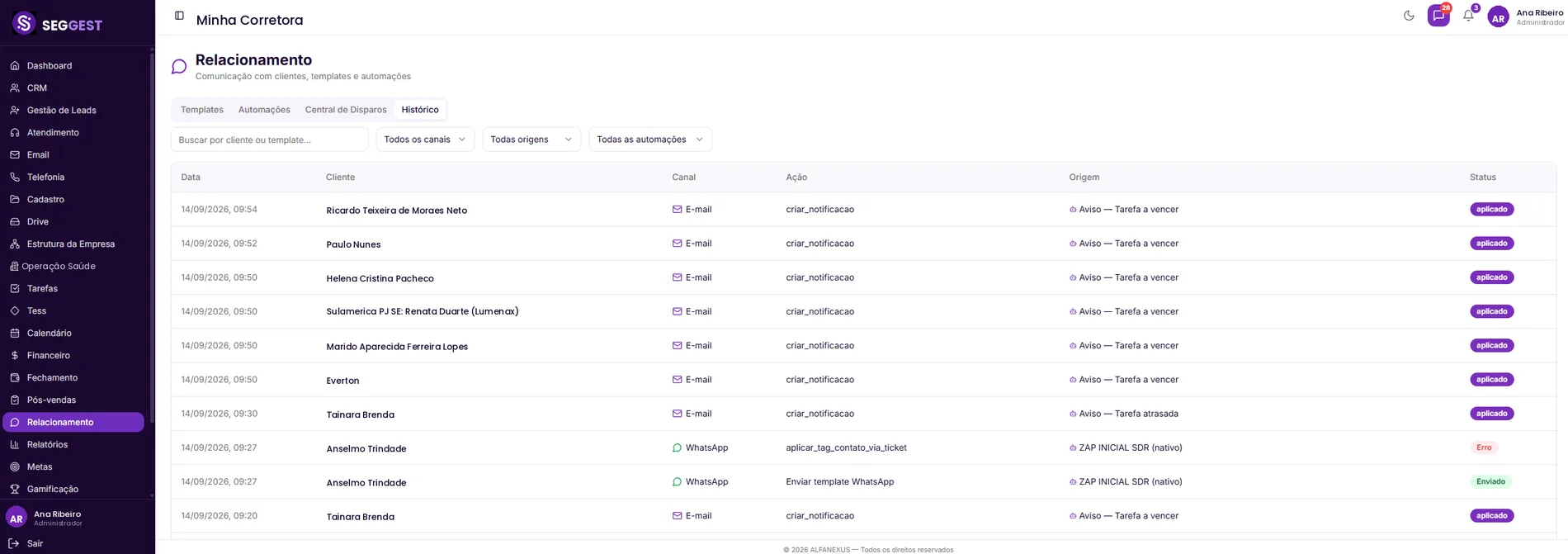1568x554 pixels.
Task: Click Enviar template WhatsApp action
Action: point(839,481)
